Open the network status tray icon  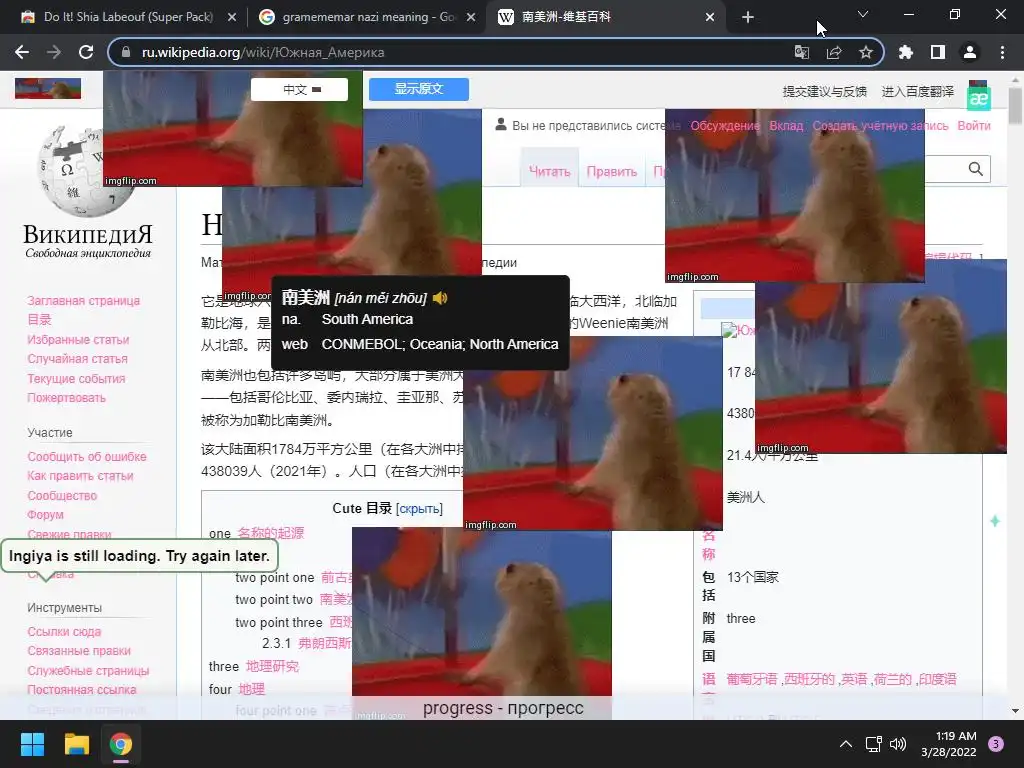coord(873,743)
